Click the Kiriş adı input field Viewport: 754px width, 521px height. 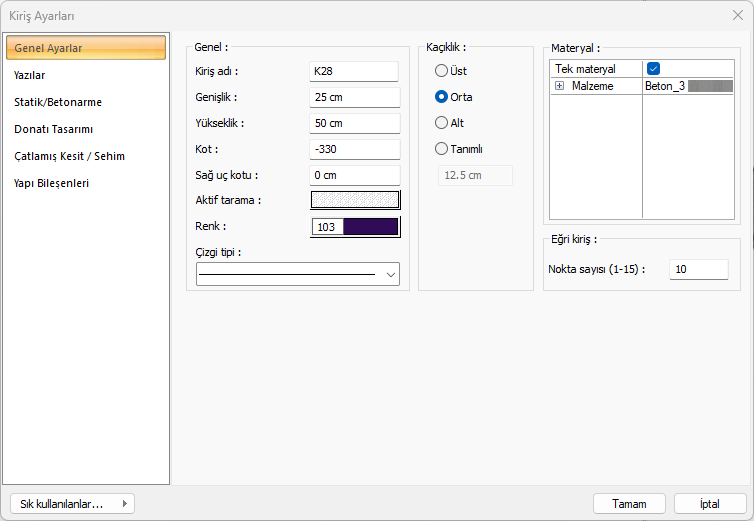354,71
